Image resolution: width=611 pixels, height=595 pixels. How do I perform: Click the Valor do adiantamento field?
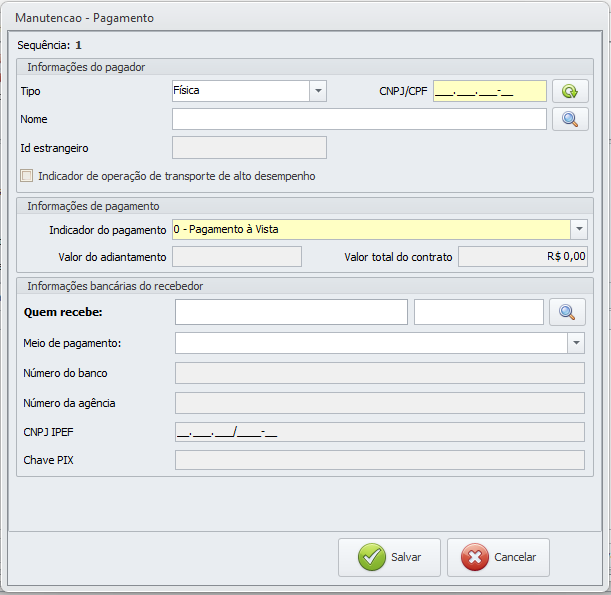[236, 257]
